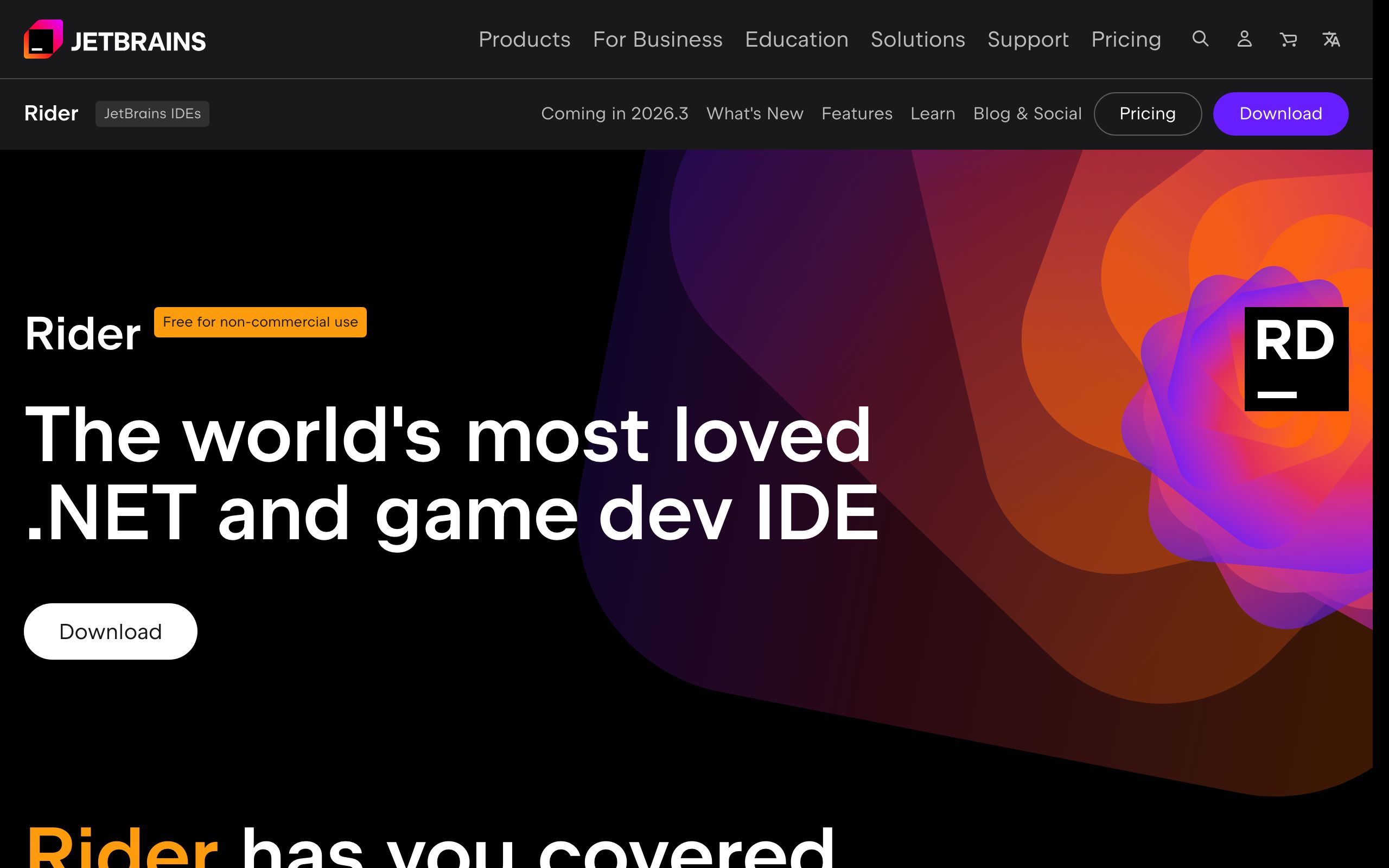Open Blog & Social link
The height and width of the screenshot is (868, 1389).
point(1028,114)
